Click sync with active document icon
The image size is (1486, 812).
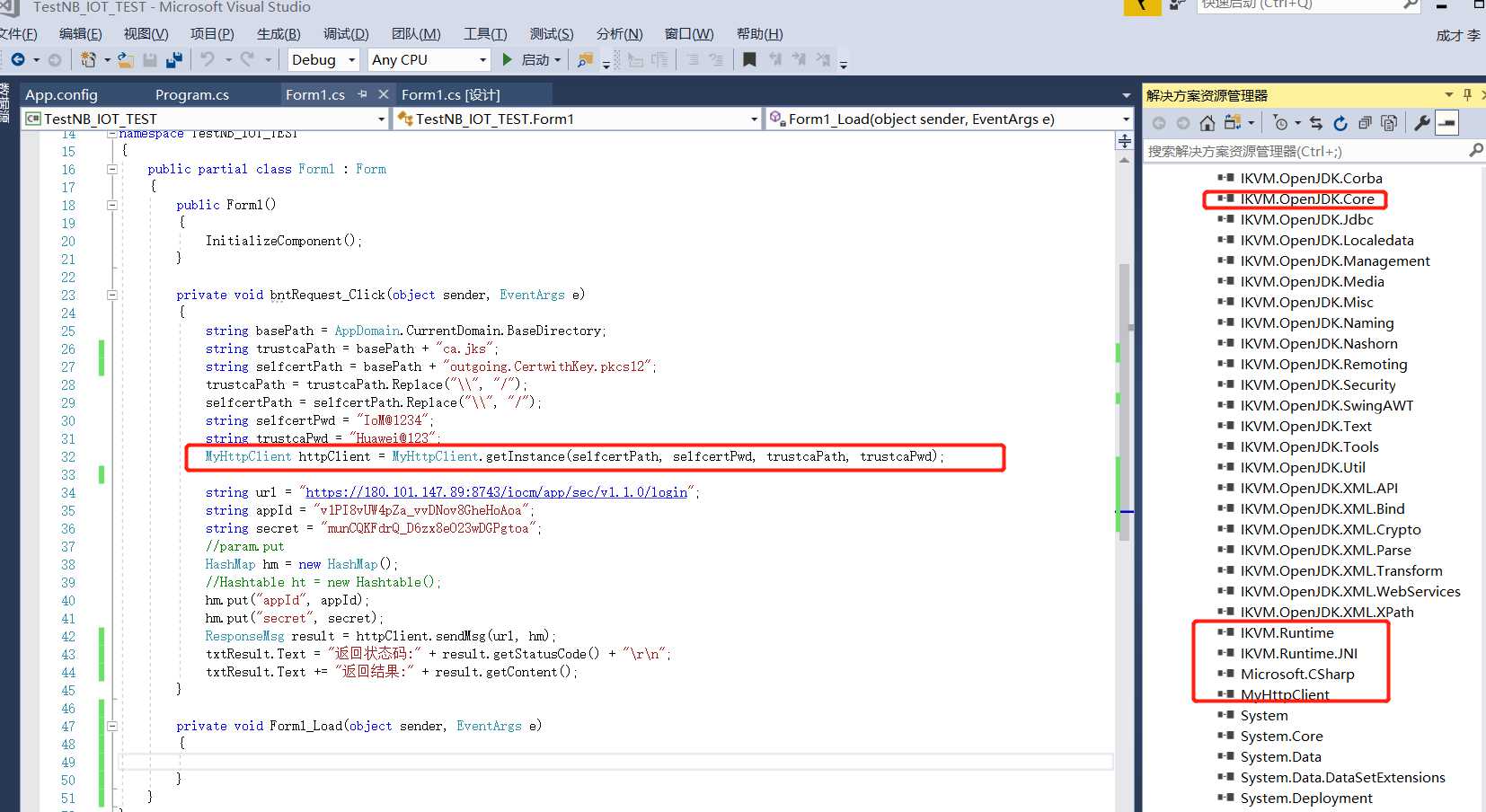[1316, 123]
